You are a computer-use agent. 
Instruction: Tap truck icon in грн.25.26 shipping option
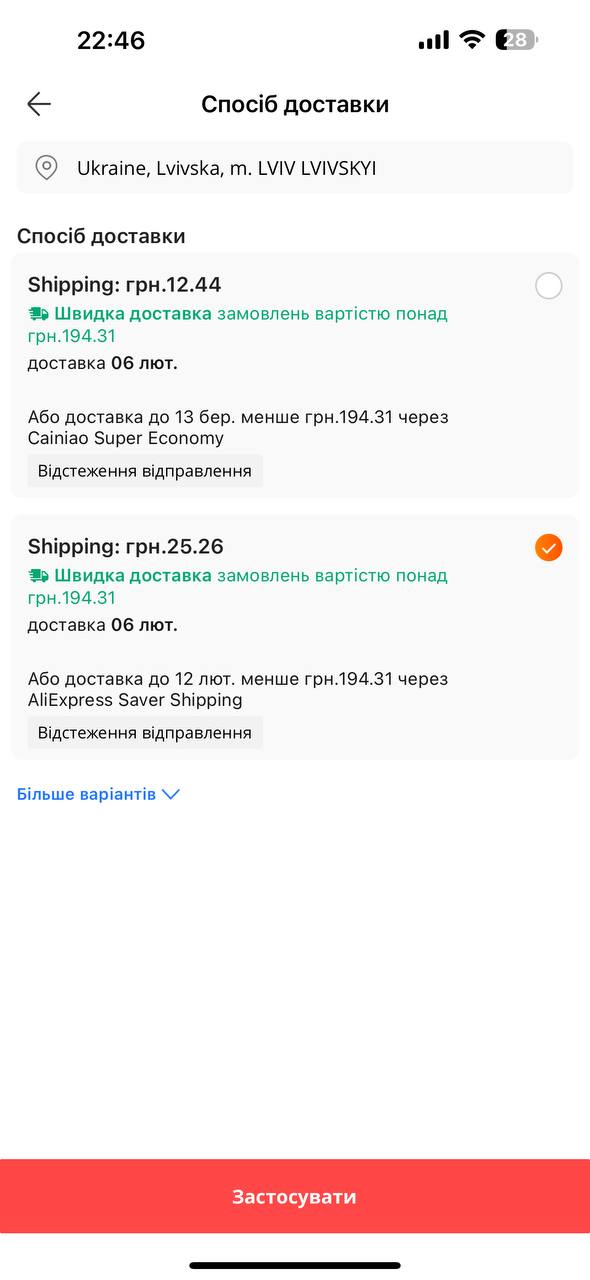point(38,575)
